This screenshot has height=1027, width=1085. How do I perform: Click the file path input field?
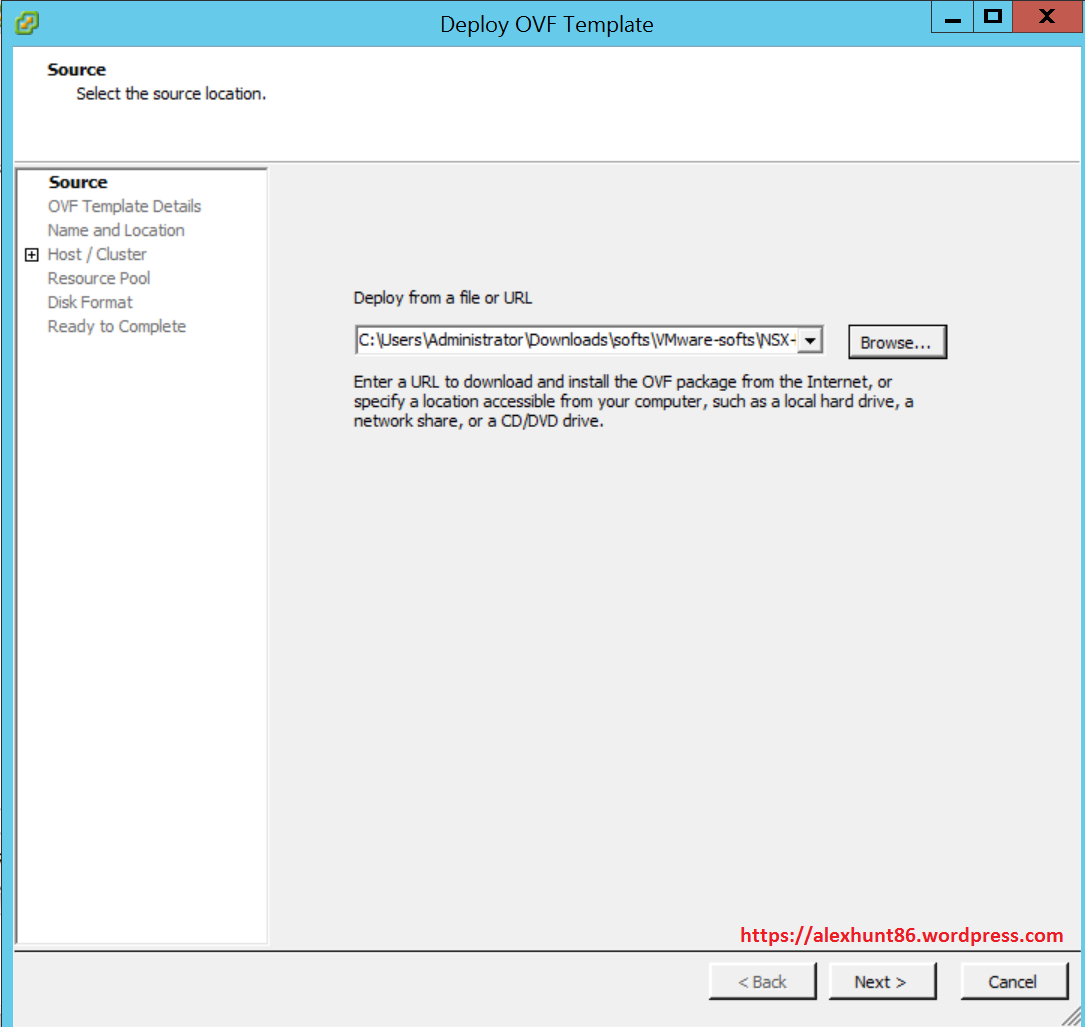[x=576, y=340]
